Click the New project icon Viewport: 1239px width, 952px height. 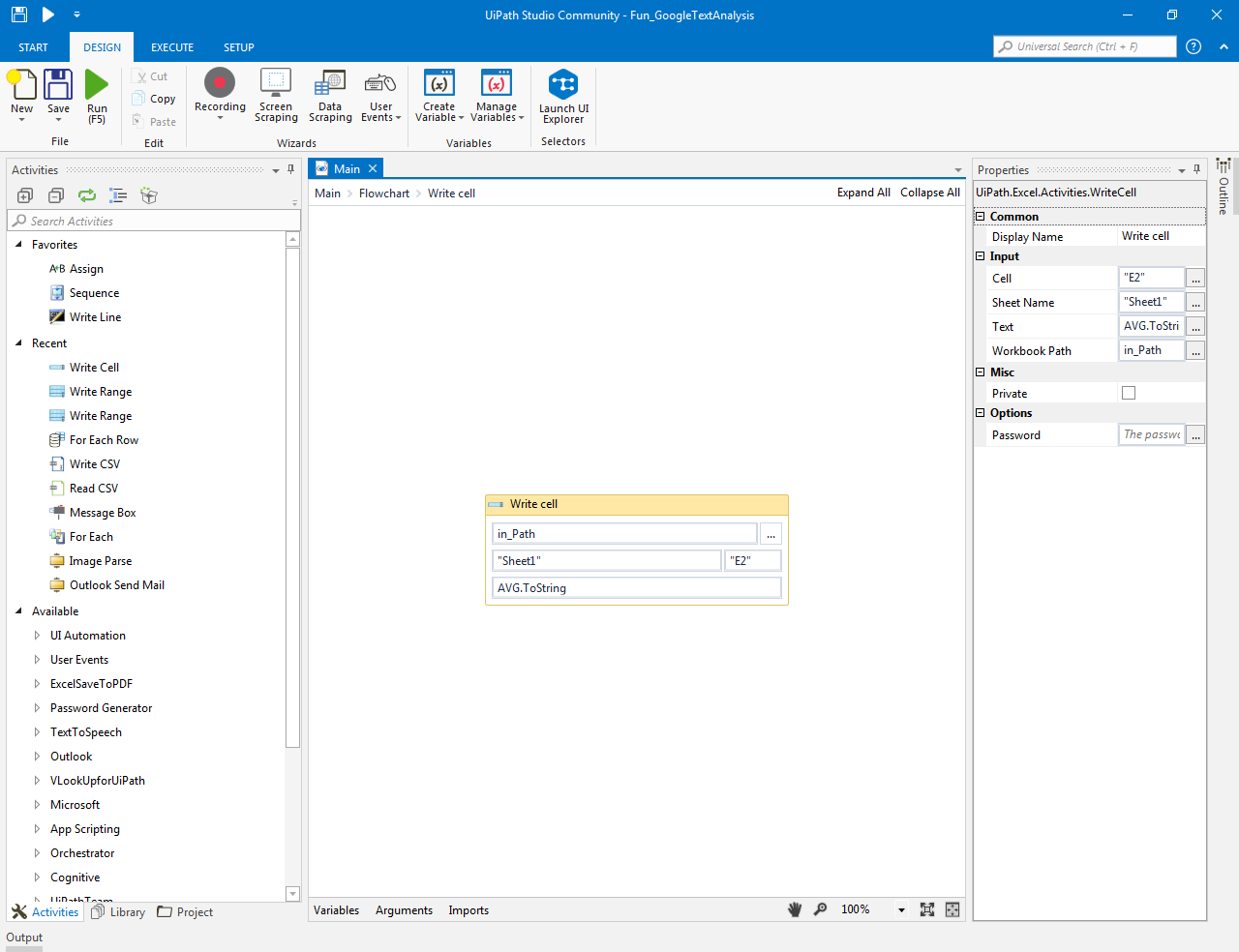(21, 85)
